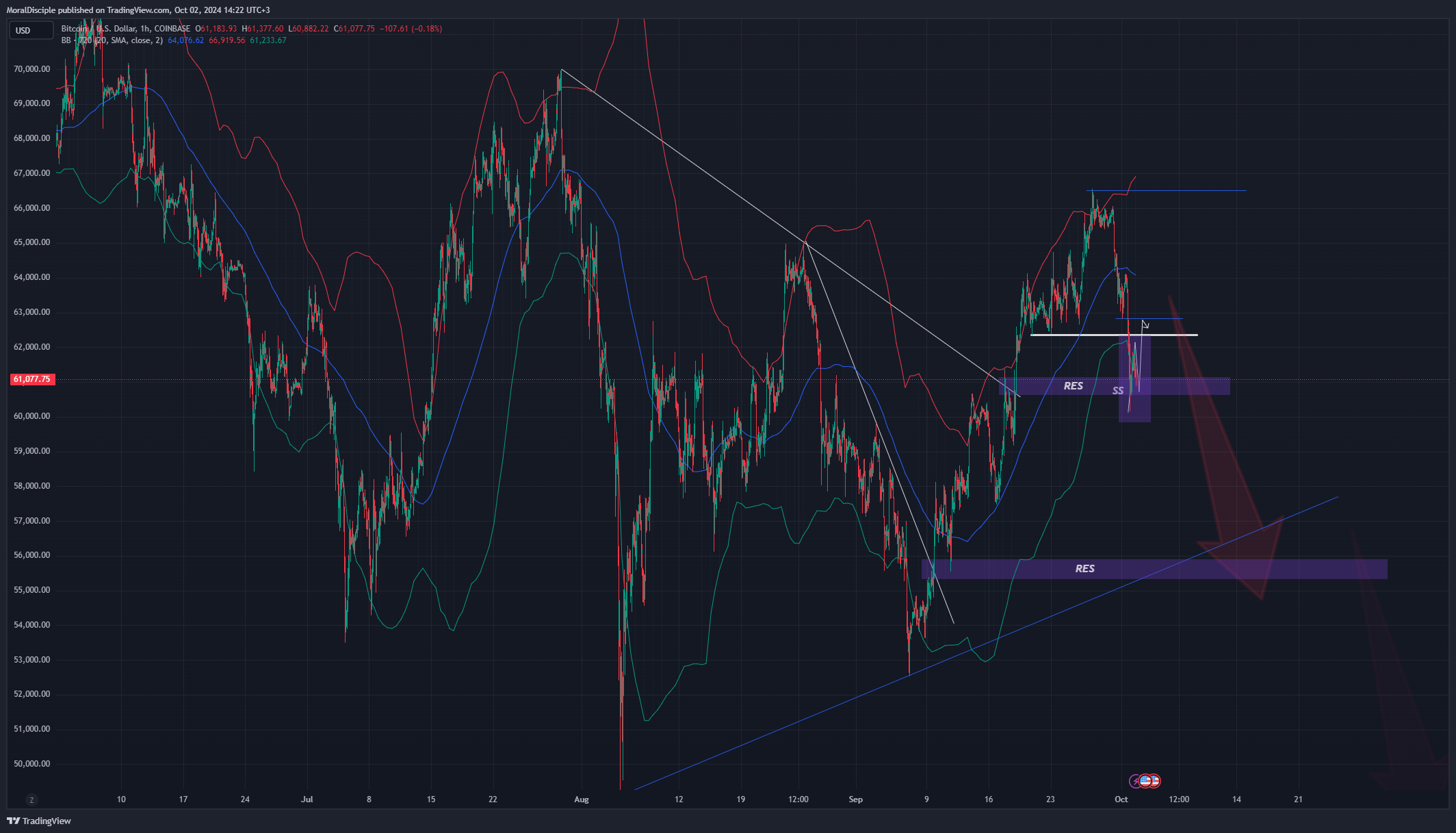1456x833 pixels.
Task: Click the MoralDisciple published header text
Action: [138, 10]
